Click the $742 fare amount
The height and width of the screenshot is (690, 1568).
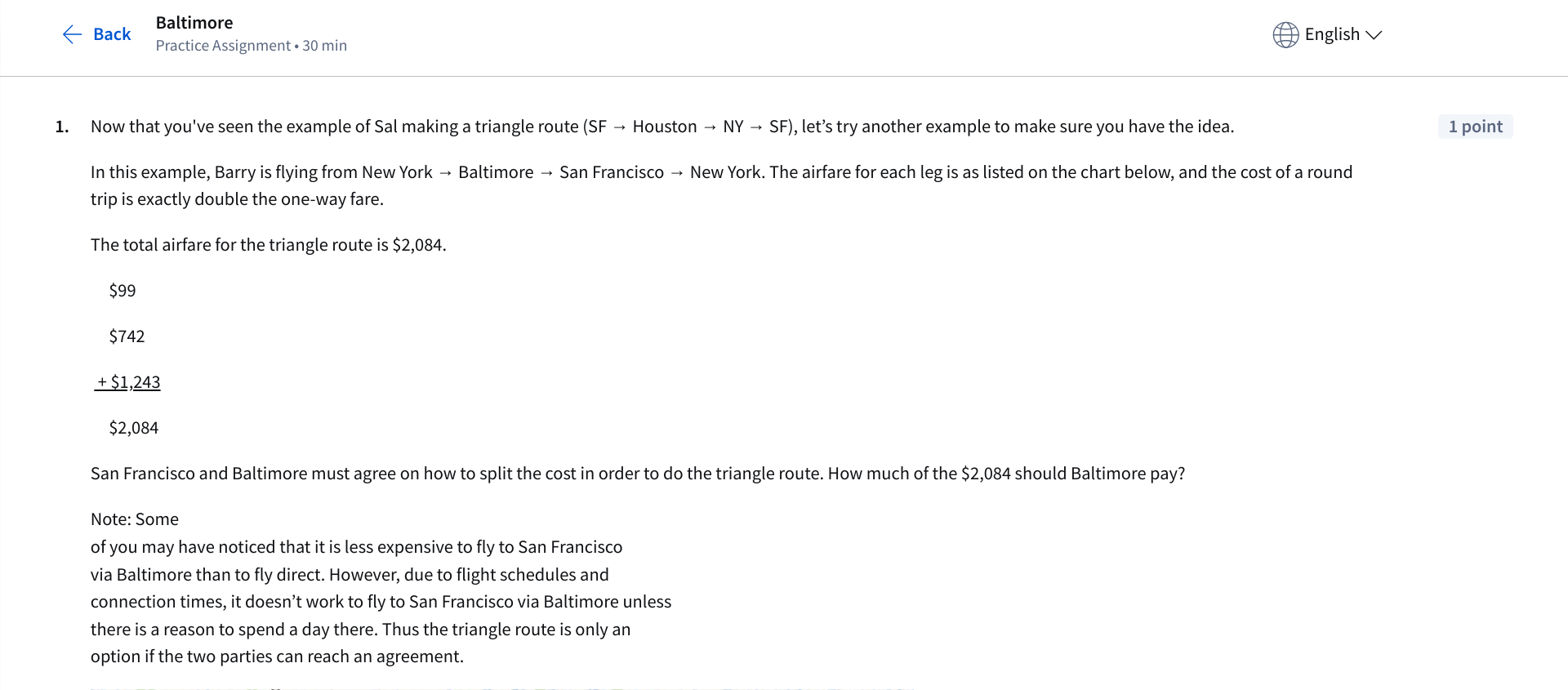coord(127,336)
